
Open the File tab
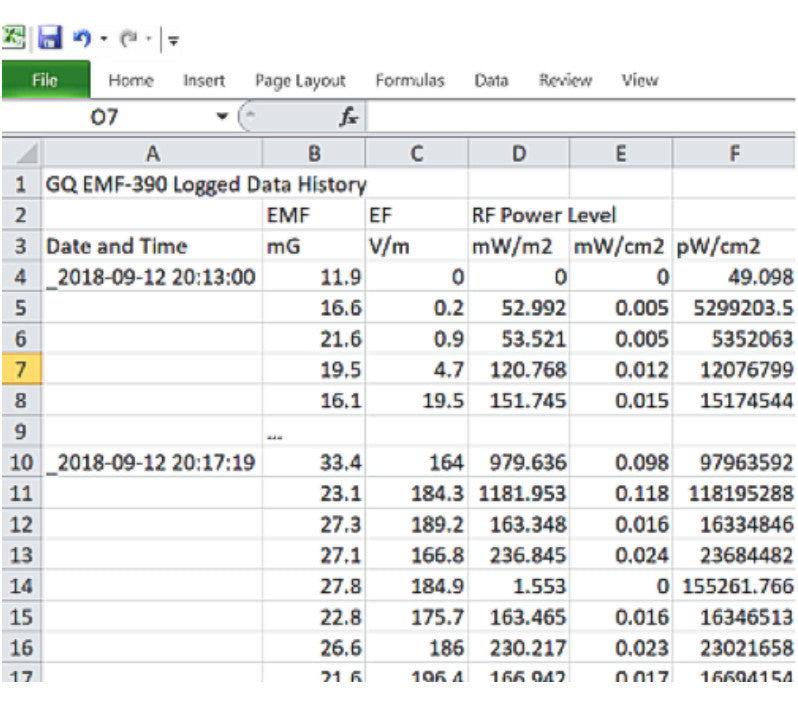(45, 81)
